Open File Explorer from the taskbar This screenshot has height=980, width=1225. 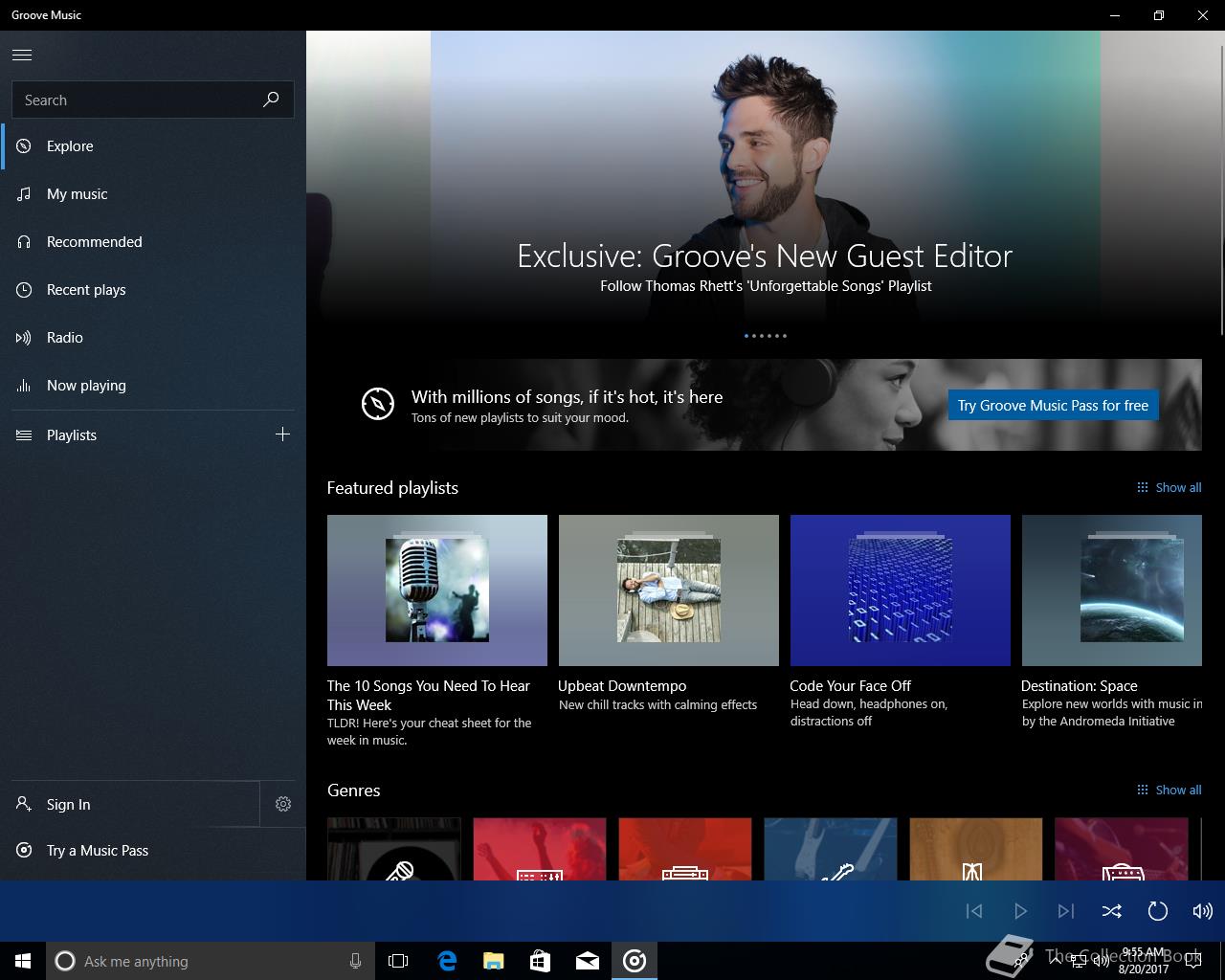coord(493,961)
